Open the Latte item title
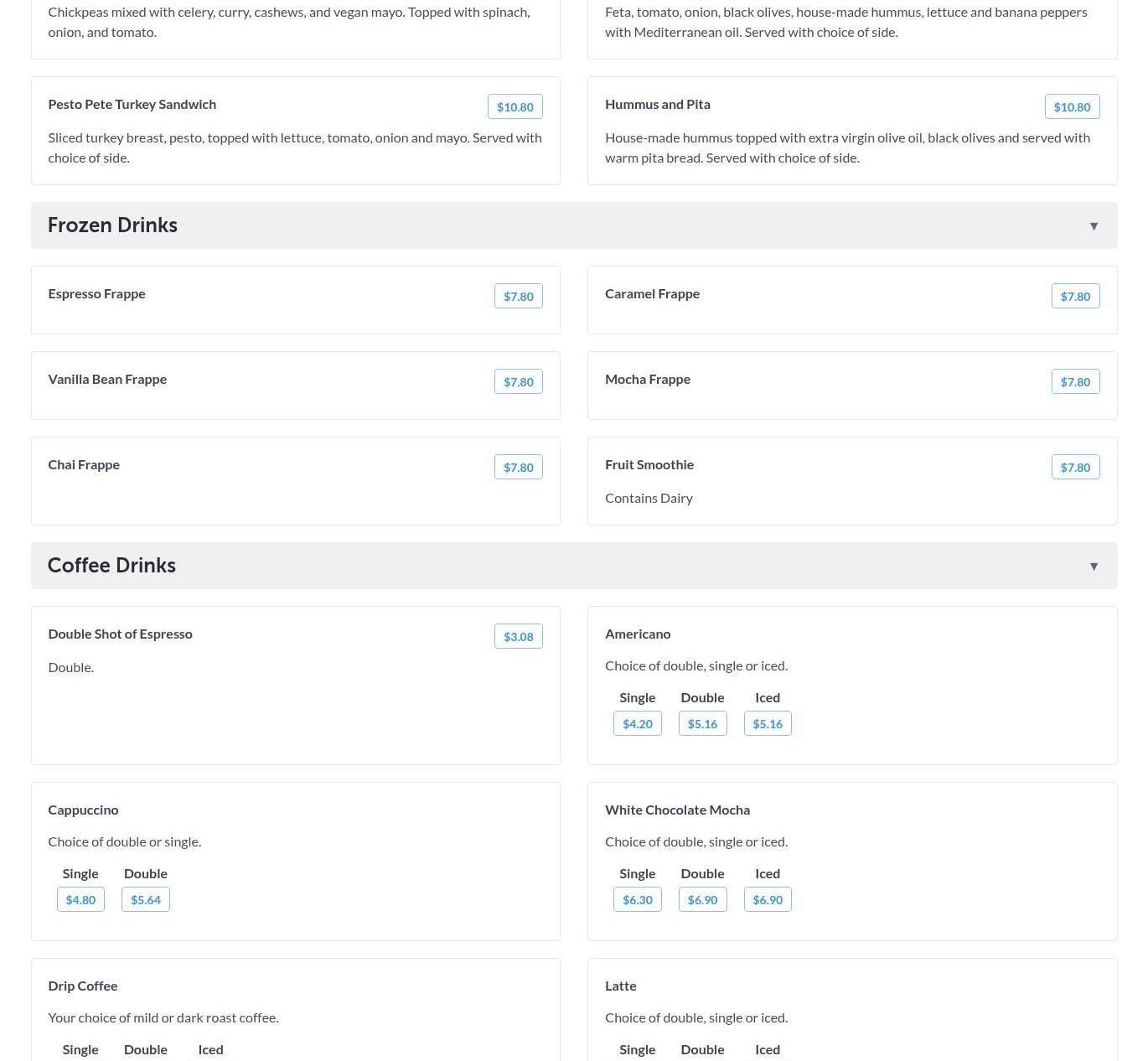 [x=620, y=986]
